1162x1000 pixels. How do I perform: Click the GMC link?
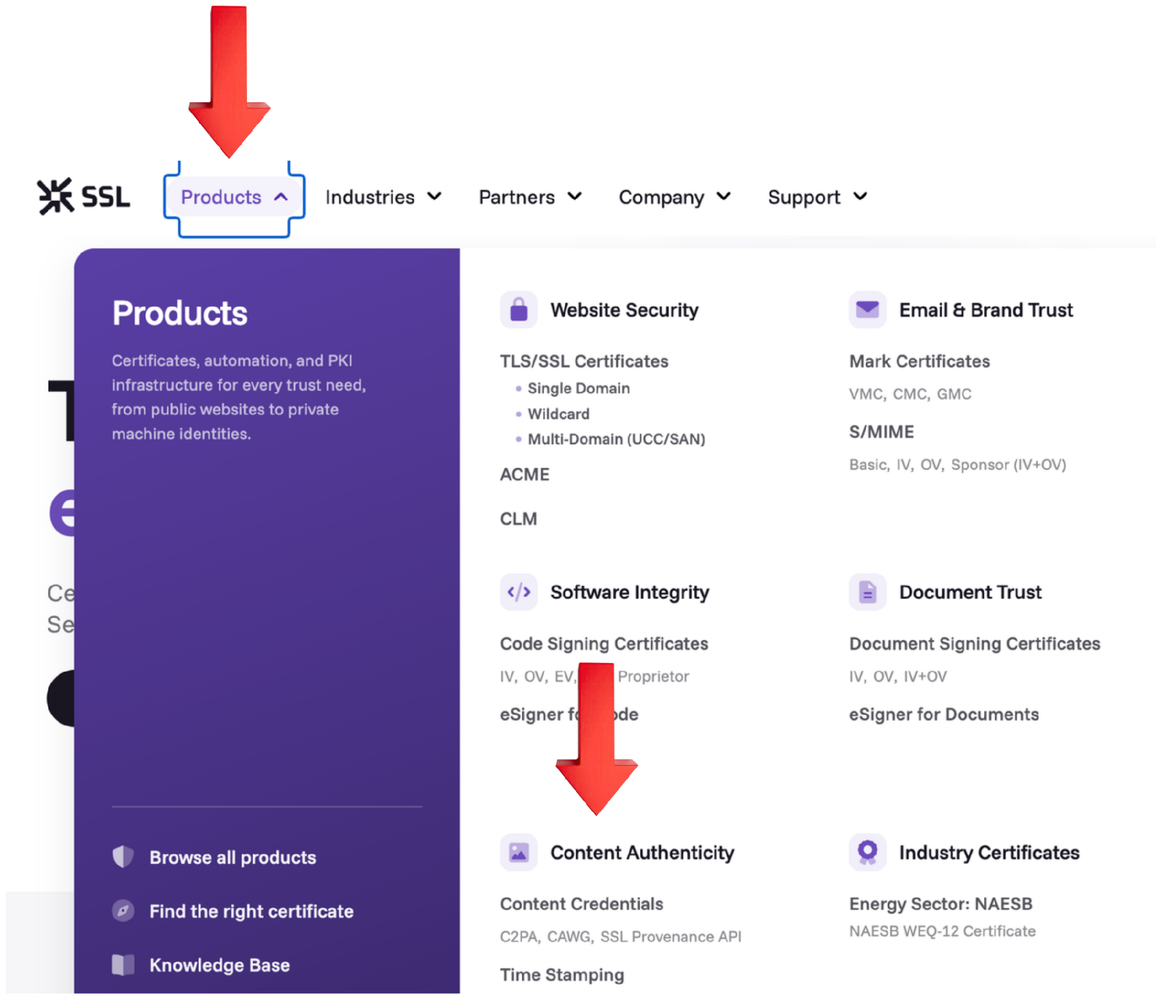[x=954, y=394]
